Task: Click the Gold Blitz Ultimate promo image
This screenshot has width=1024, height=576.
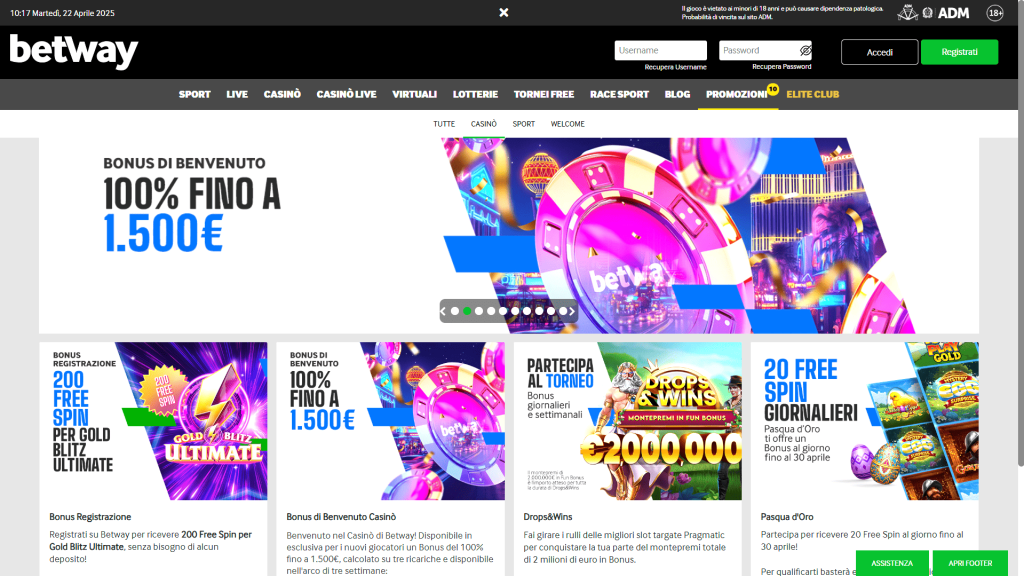Action: 154,420
